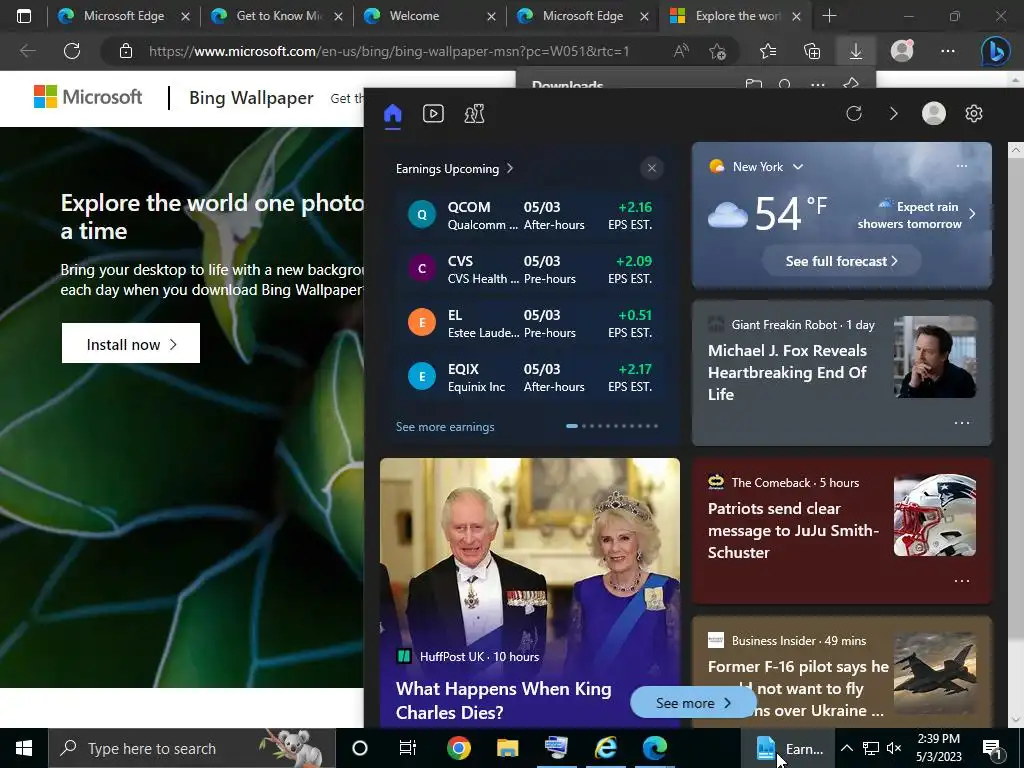
Task: Open widgets settings gear
Action: click(974, 114)
